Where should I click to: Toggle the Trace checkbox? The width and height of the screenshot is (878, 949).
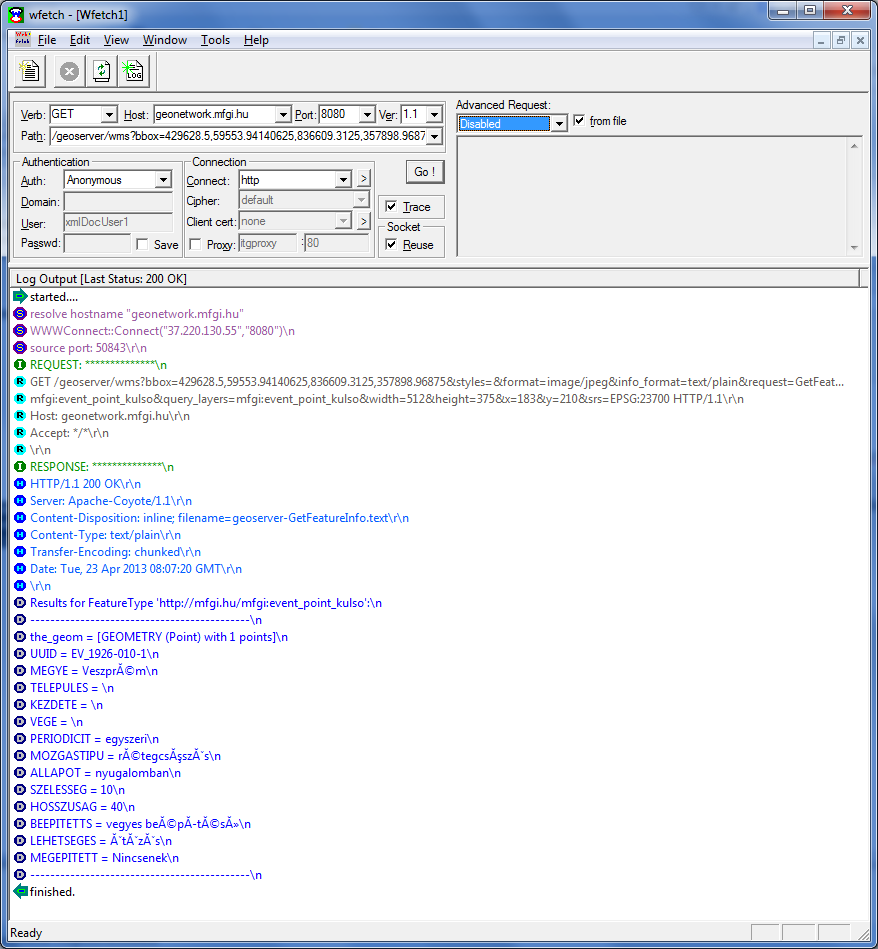coord(391,206)
